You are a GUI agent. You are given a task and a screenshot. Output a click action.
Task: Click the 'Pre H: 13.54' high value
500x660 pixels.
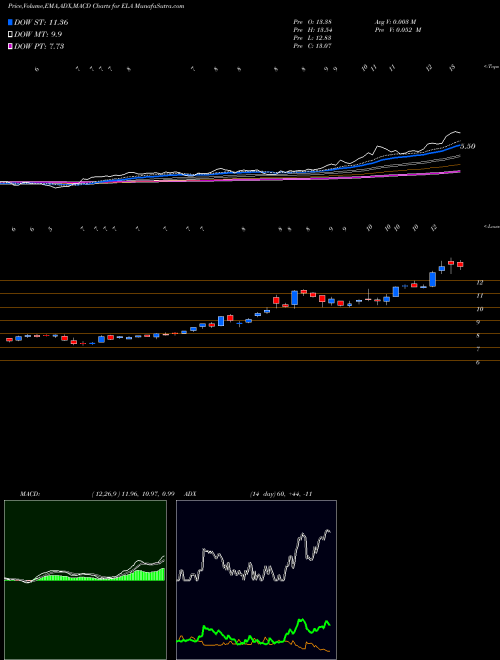pyautogui.click(x=313, y=30)
